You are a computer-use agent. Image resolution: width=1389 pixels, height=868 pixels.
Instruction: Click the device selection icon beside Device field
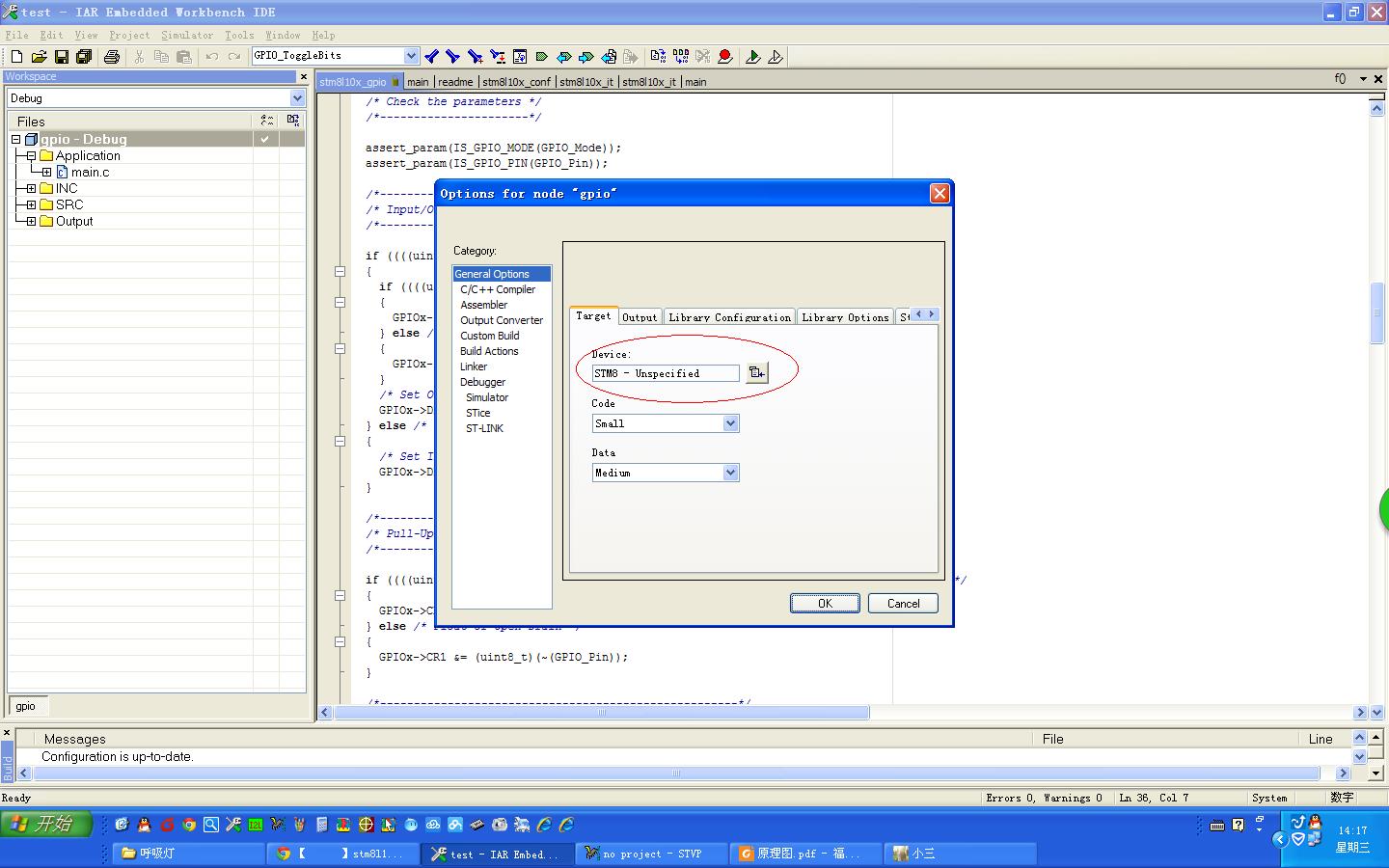(757, 373)
